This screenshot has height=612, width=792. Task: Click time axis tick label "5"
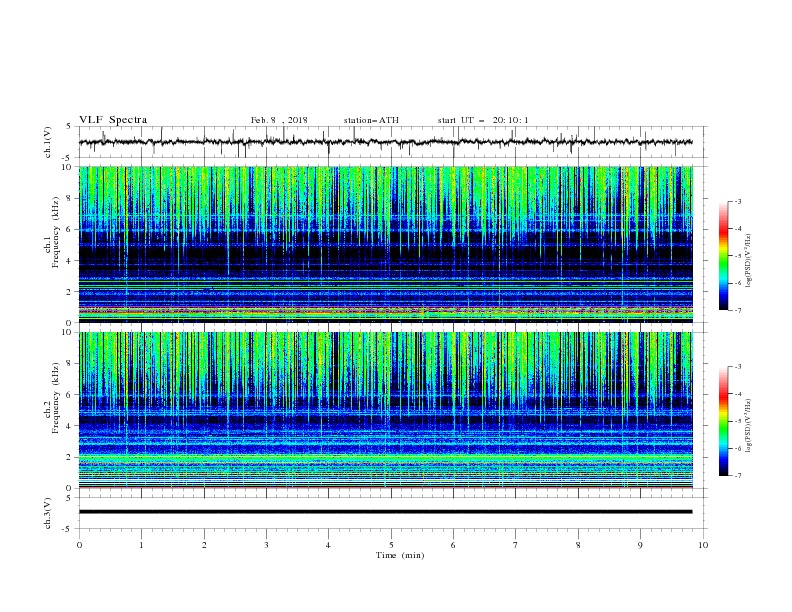pos(391,545)
